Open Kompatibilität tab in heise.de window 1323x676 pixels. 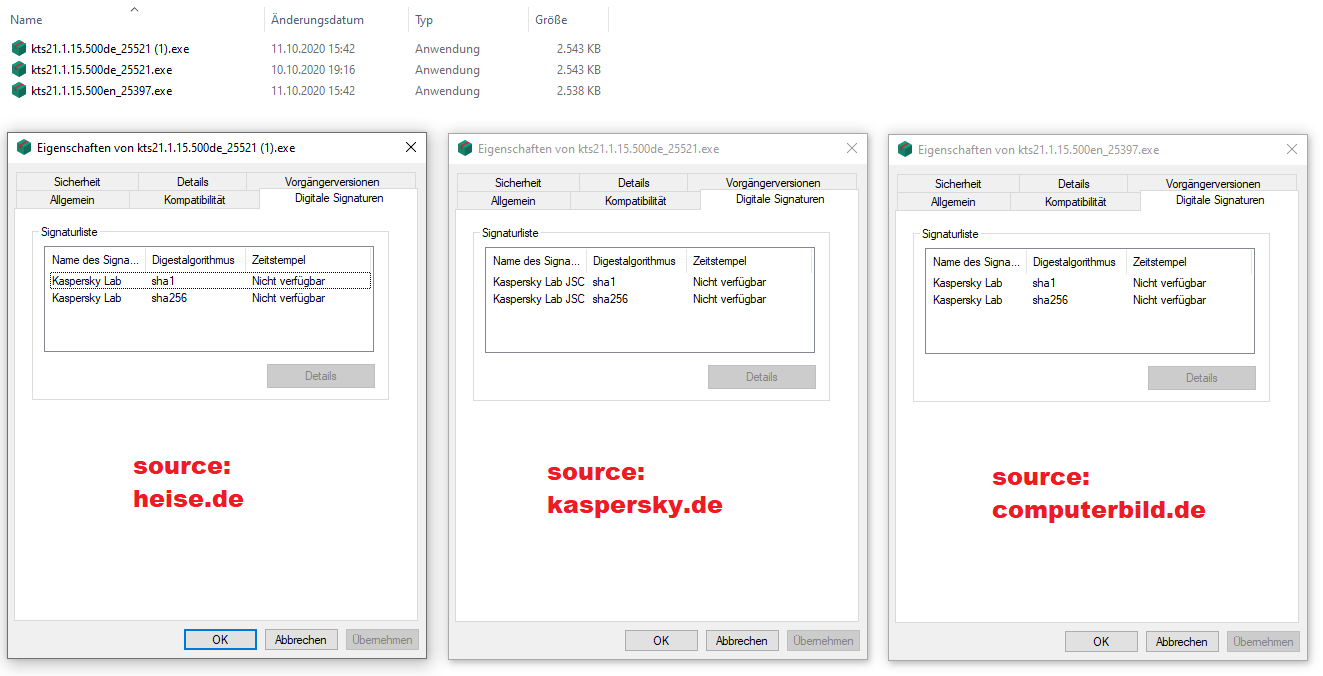coord(195,200)
